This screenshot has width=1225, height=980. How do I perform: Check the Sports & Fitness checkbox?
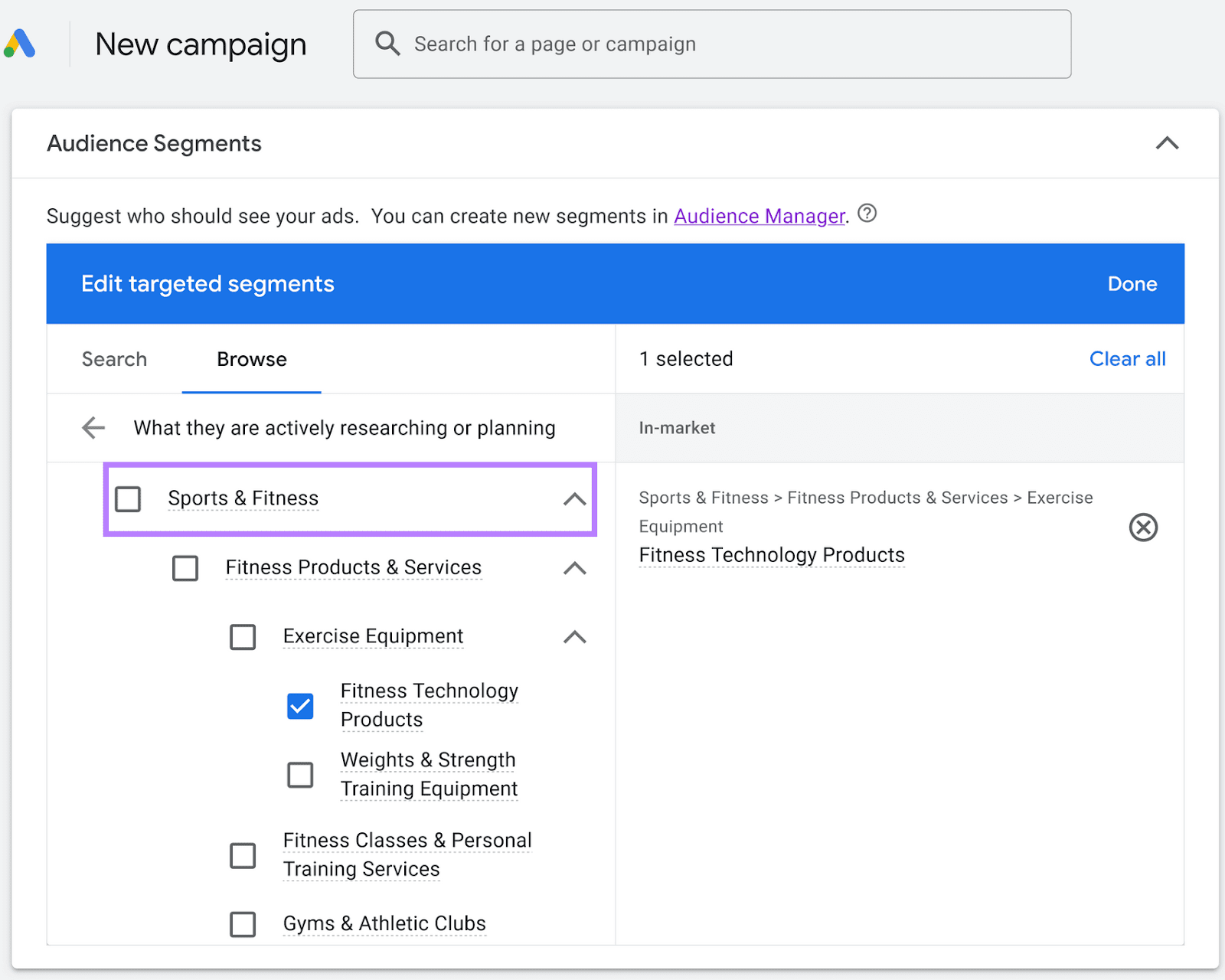[x=128, y=499]
